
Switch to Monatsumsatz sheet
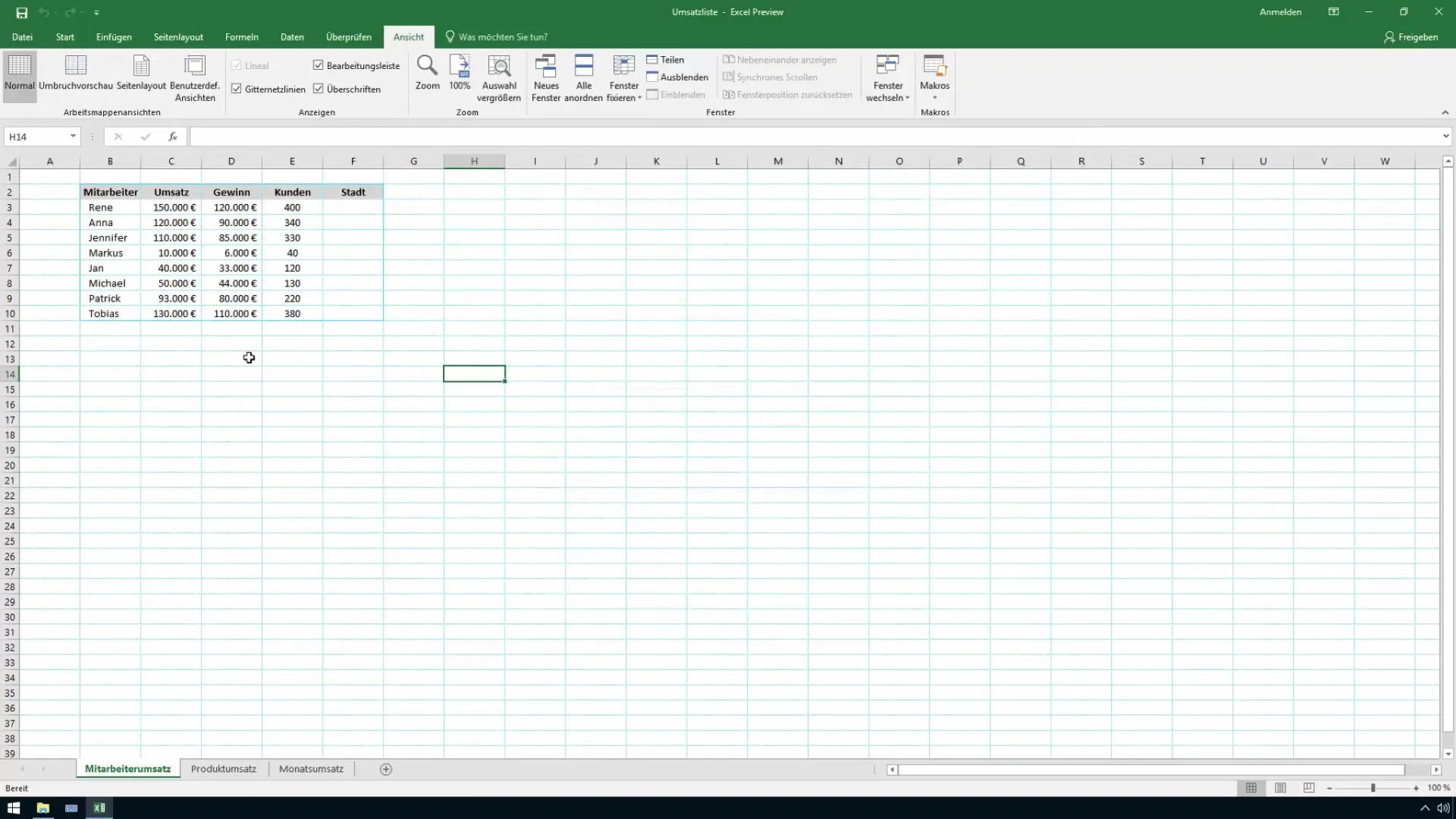(311, 769)
